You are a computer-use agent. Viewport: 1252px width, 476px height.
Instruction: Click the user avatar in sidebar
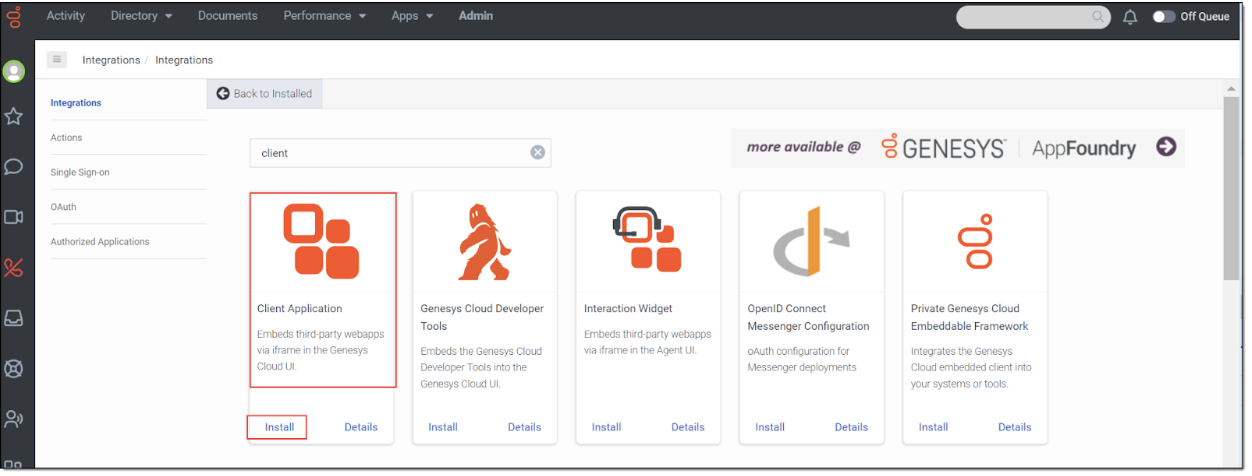(14, 71)
